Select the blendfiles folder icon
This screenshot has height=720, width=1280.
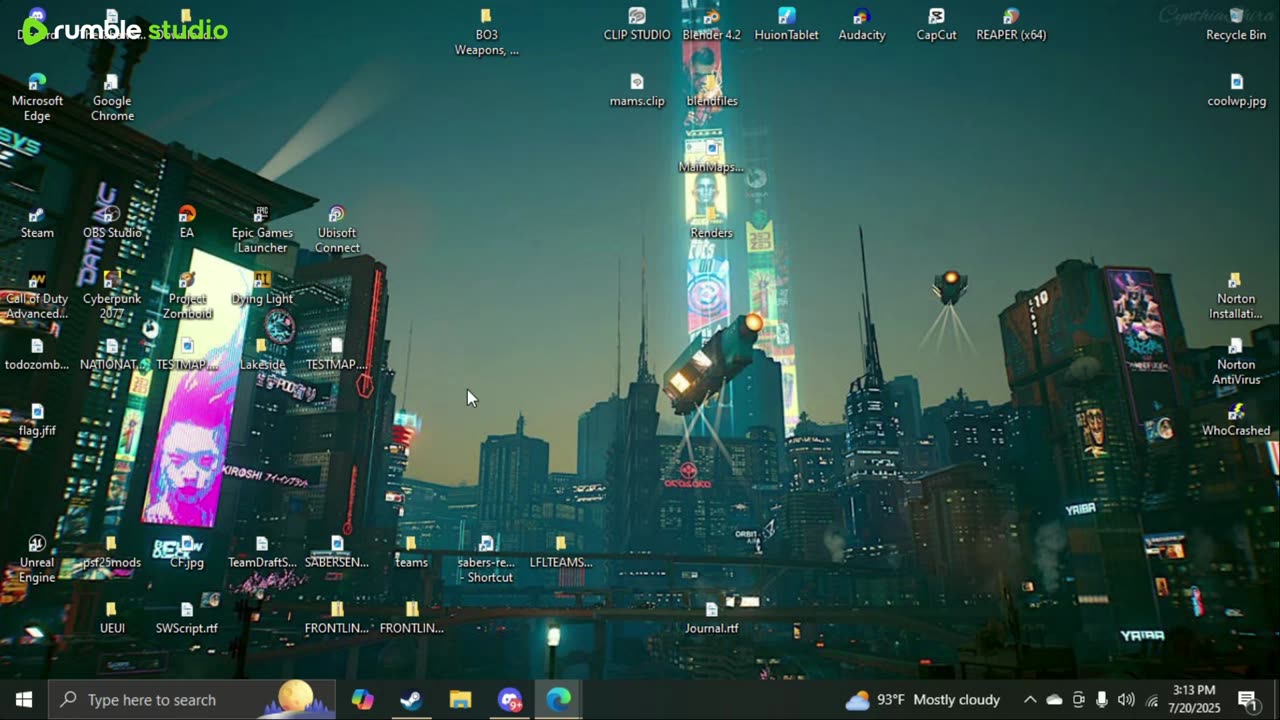pos(712,90)
